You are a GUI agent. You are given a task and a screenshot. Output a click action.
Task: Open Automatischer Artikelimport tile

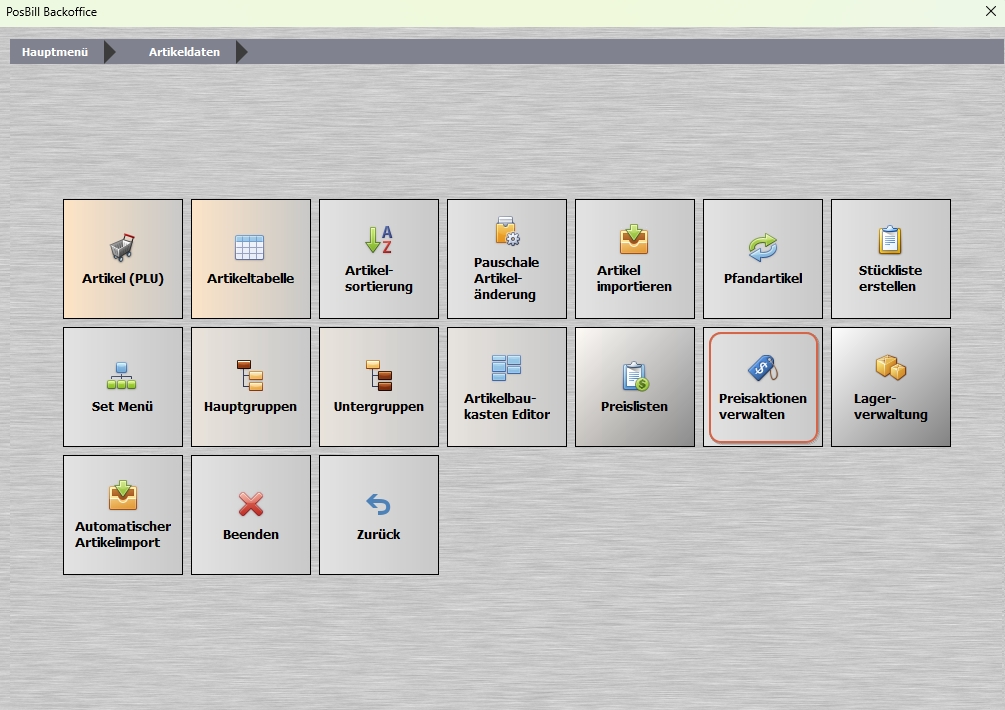click(x=123, y=515)
